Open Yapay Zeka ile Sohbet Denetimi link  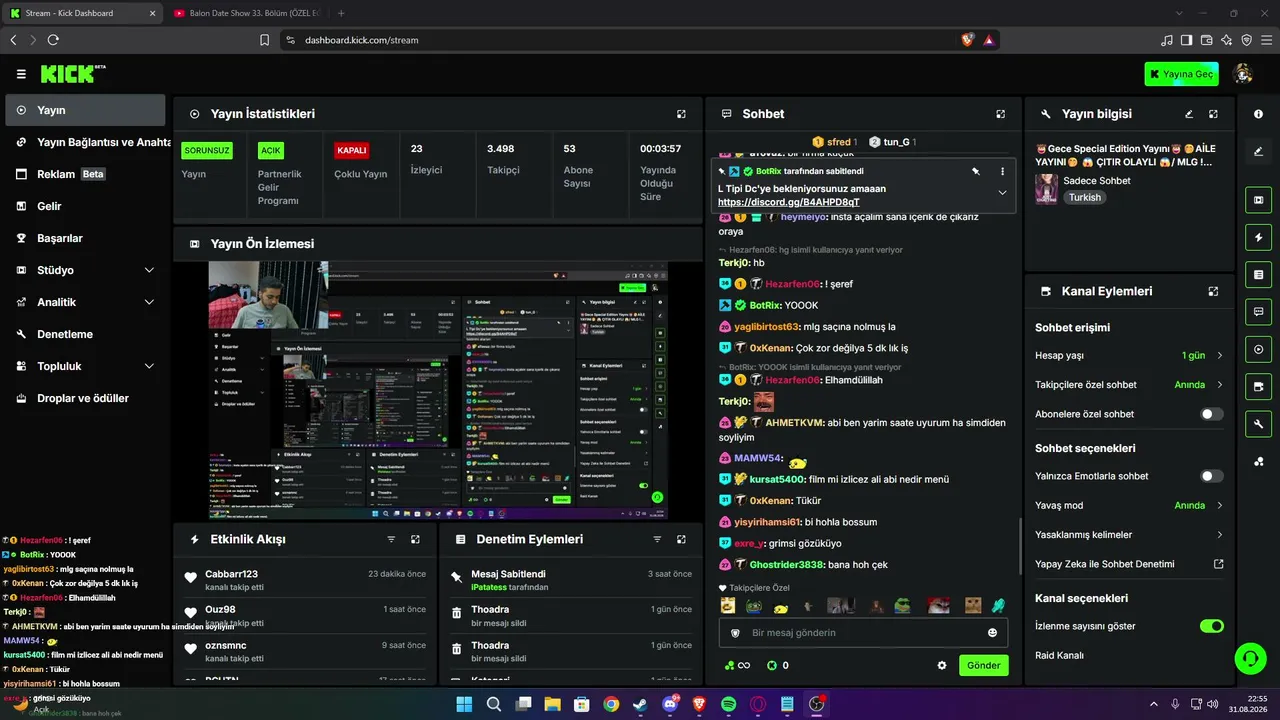coord(1129,564)
